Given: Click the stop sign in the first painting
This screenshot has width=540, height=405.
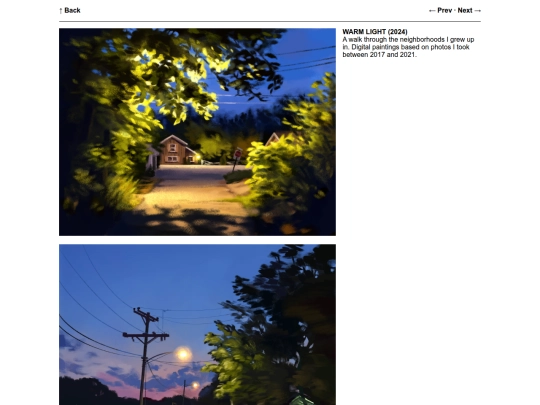Looking at the screenshot, I should (238, 154).
